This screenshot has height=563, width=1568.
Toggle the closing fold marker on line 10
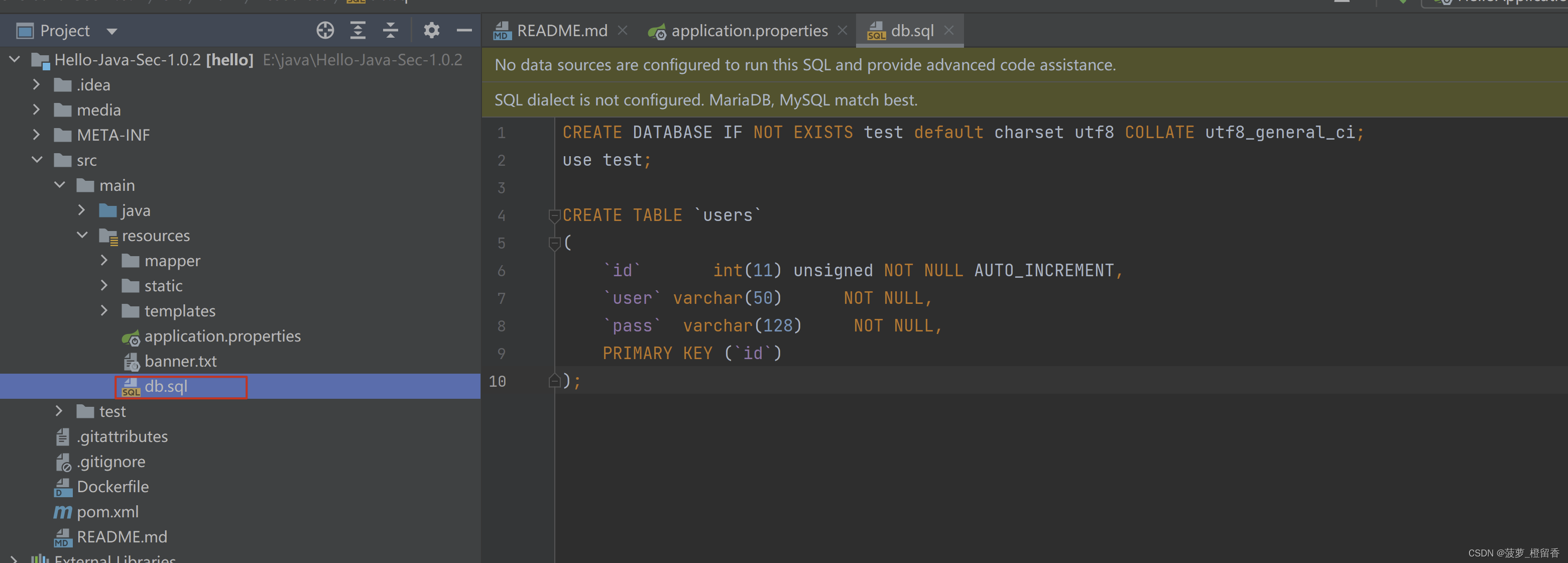554,381
